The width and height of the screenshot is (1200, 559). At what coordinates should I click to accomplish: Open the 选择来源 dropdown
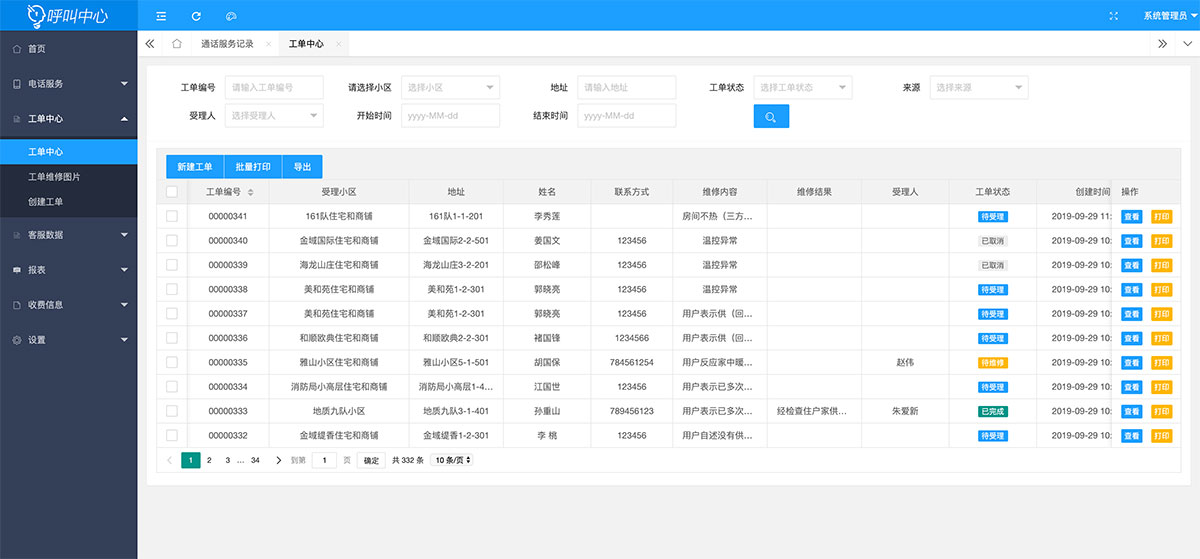point(979,87)
